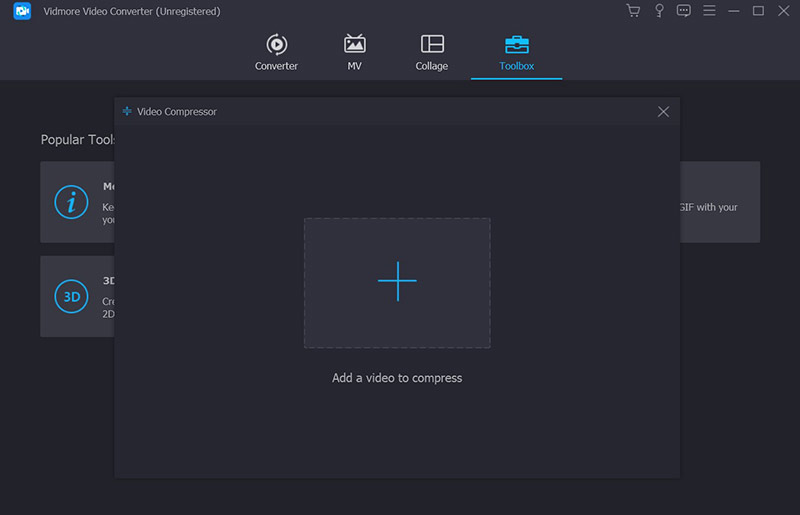Open the MV tab
Screen dimensions: 800x515
(354, 53)
